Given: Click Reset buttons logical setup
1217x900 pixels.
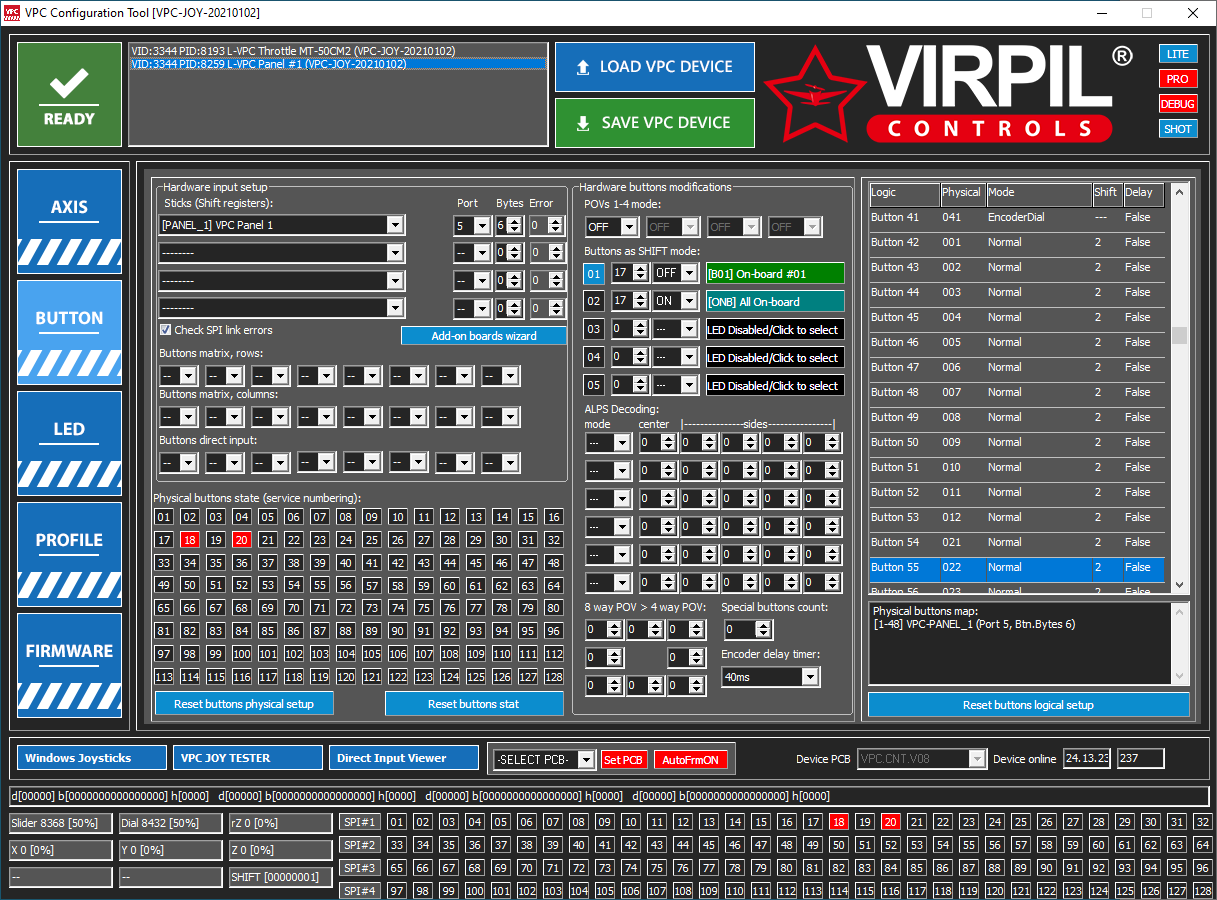Looking at the screenshot, I should tap(1028, 705).
